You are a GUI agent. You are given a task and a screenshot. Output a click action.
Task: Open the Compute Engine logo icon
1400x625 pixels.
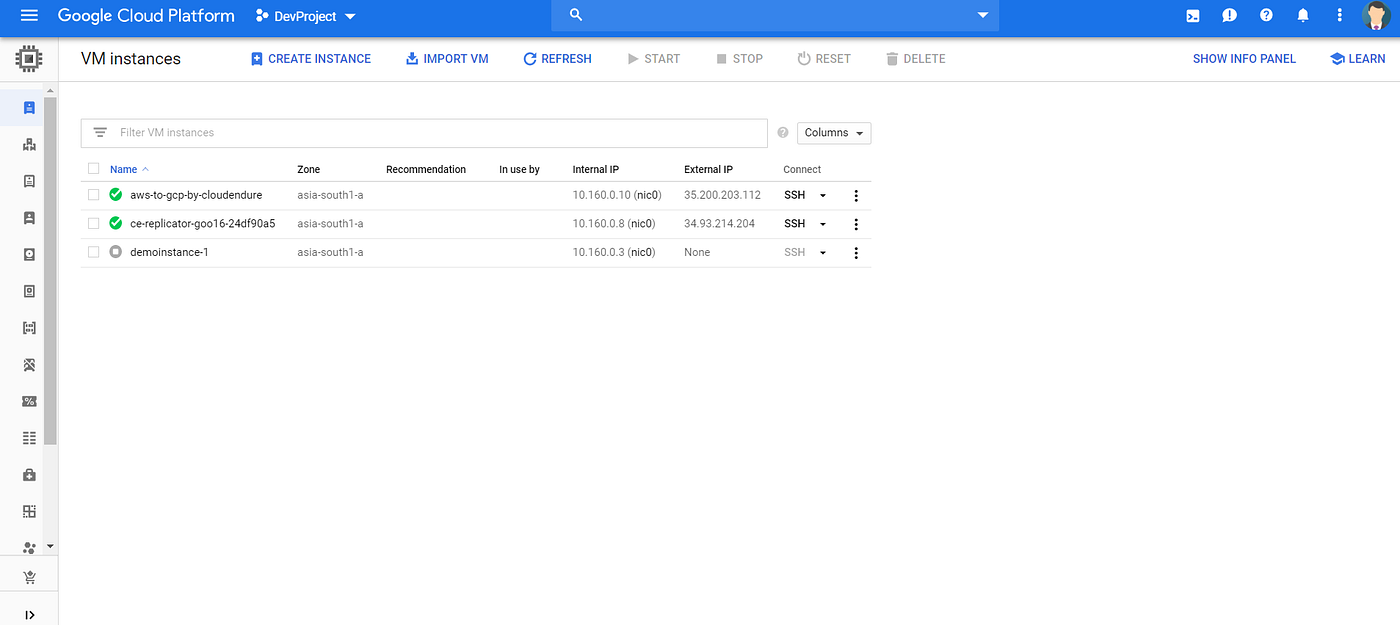coord(28,57)
